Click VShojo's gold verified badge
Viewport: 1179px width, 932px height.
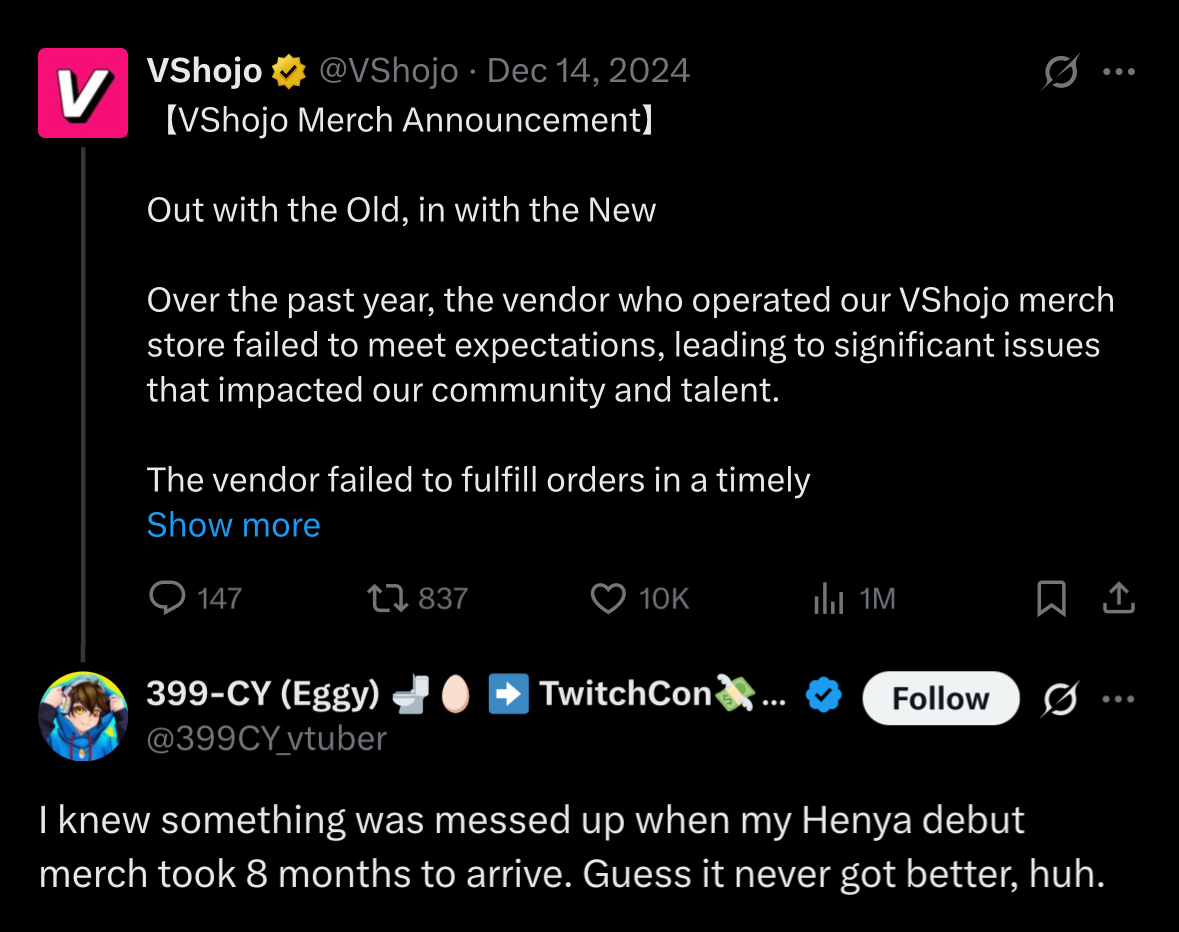[x=289, y=71]
